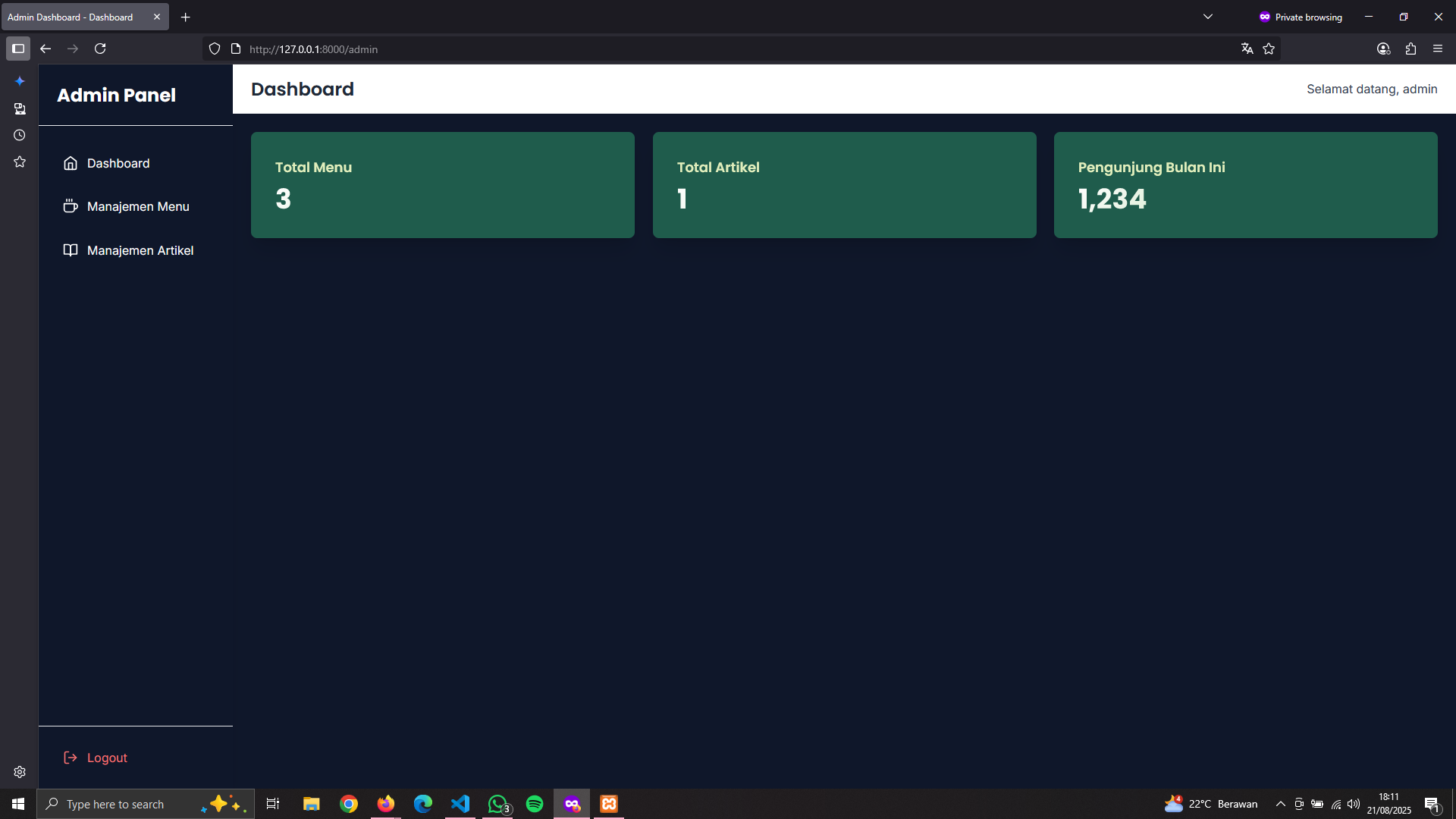The height and width of the screenshot is (819, 1456).
Task: Click the Logout link
Action: click(x=107, y=758)
